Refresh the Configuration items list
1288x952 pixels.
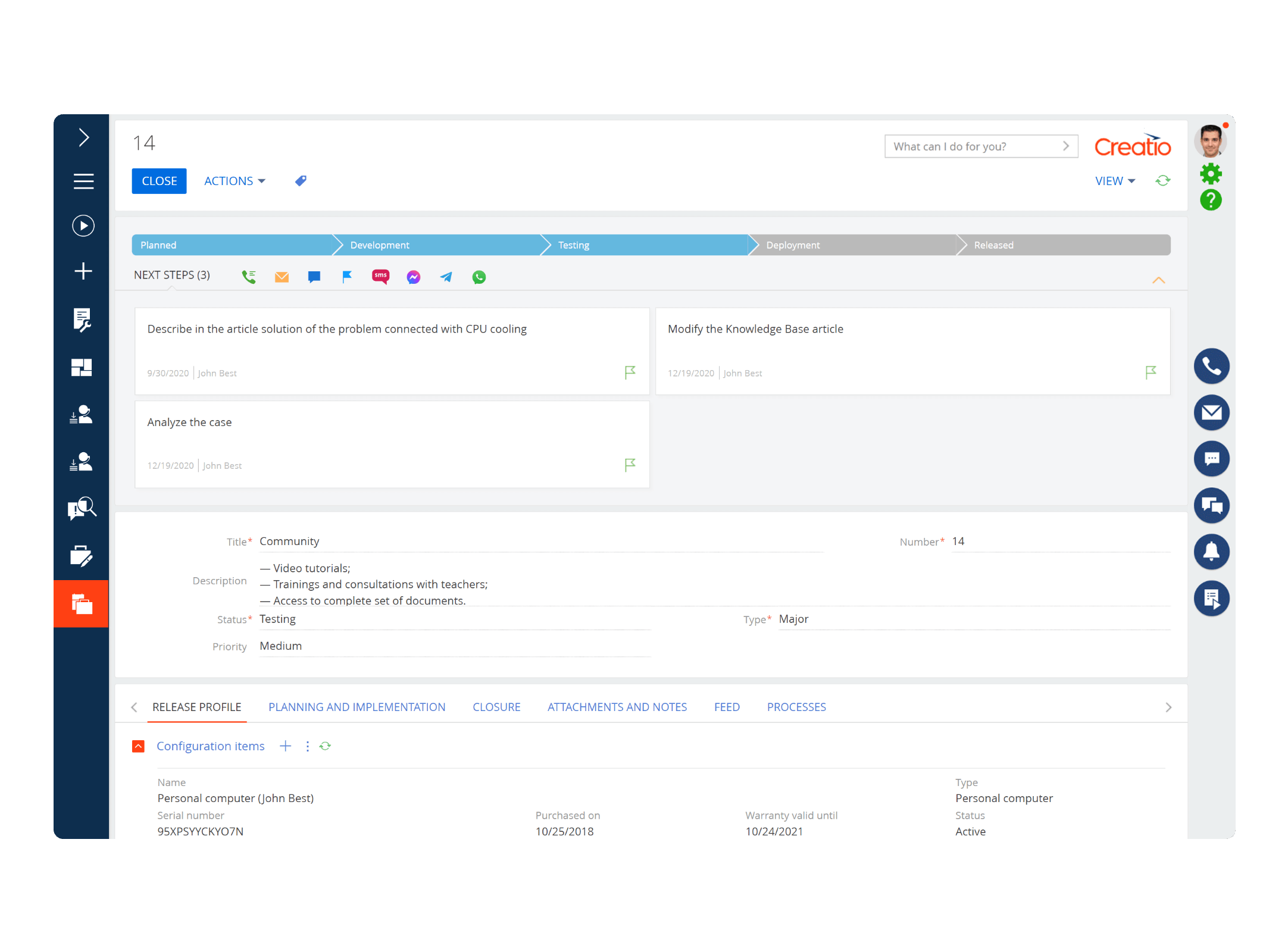click(325, 746)
